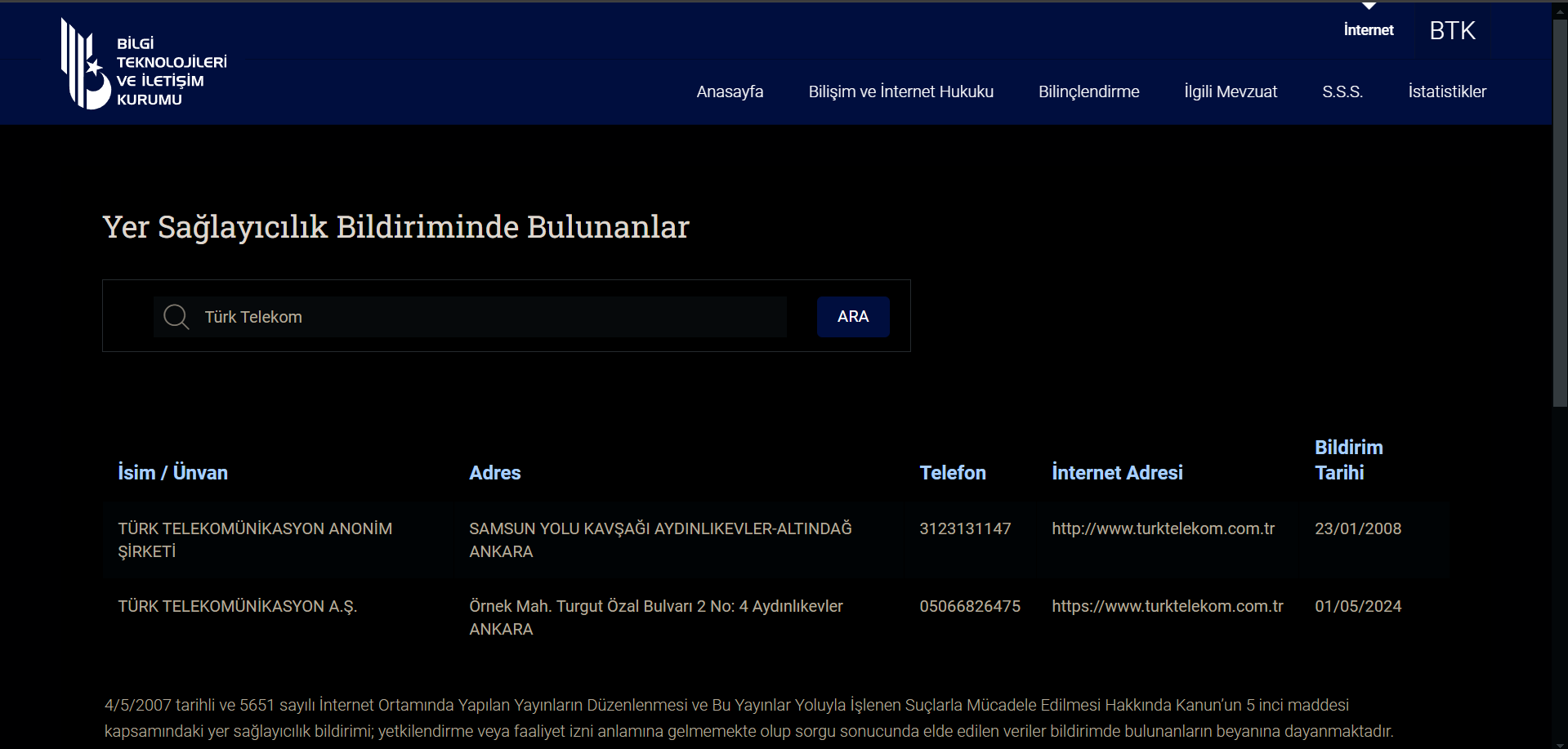This screenshot has height=749, width=1568.
Task: Select the Bilinçlendirme menu item
Action: 1088,91
